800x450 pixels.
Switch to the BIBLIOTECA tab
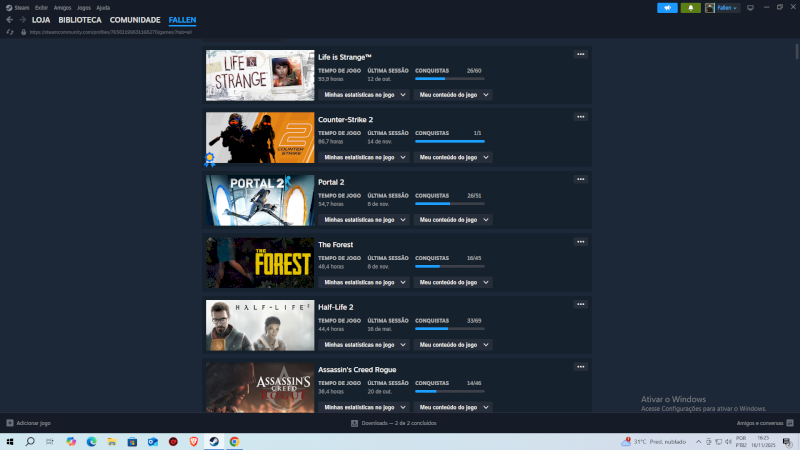[79, 20]
